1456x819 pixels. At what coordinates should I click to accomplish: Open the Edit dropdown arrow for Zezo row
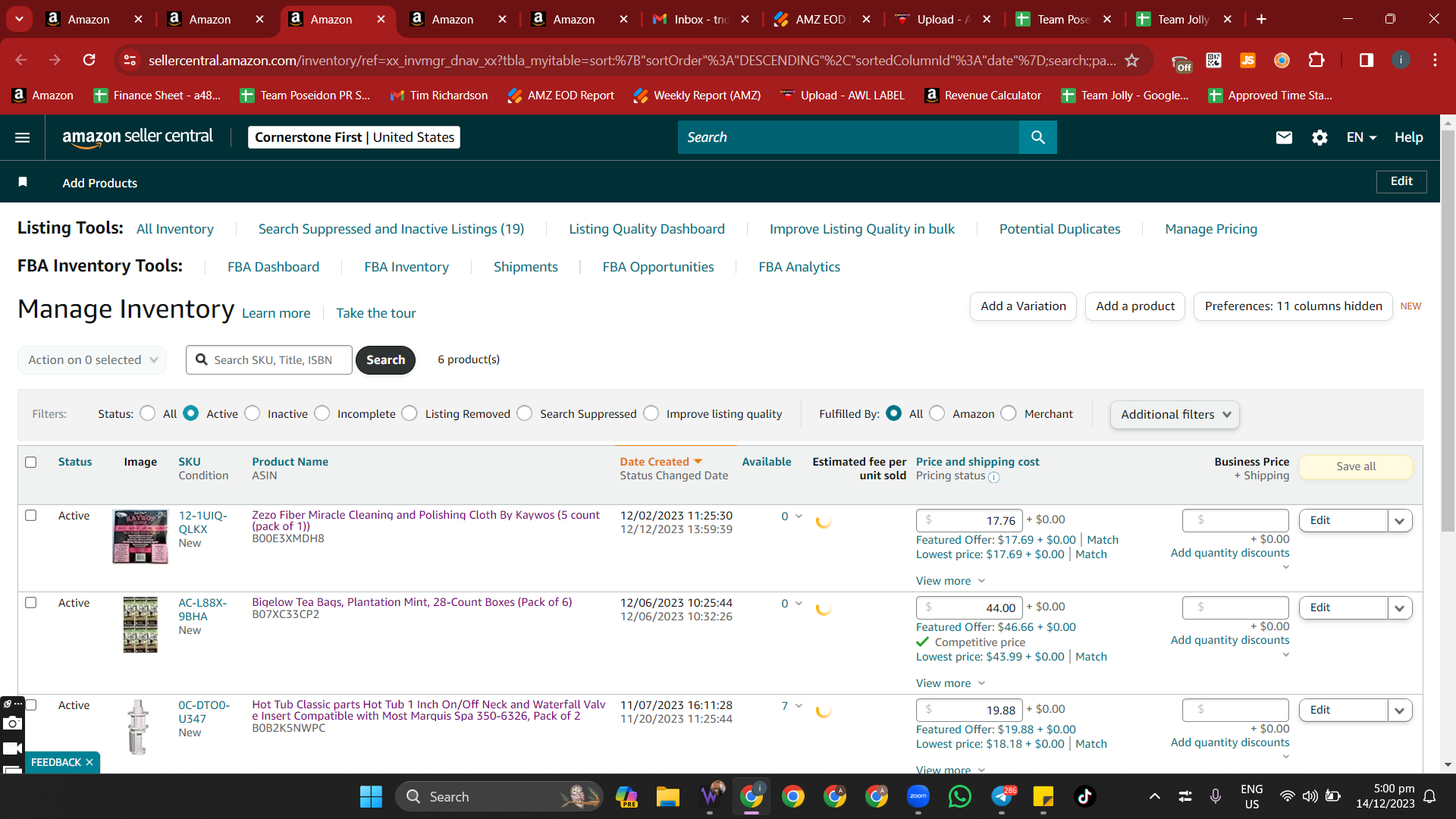pos(1400,521)
